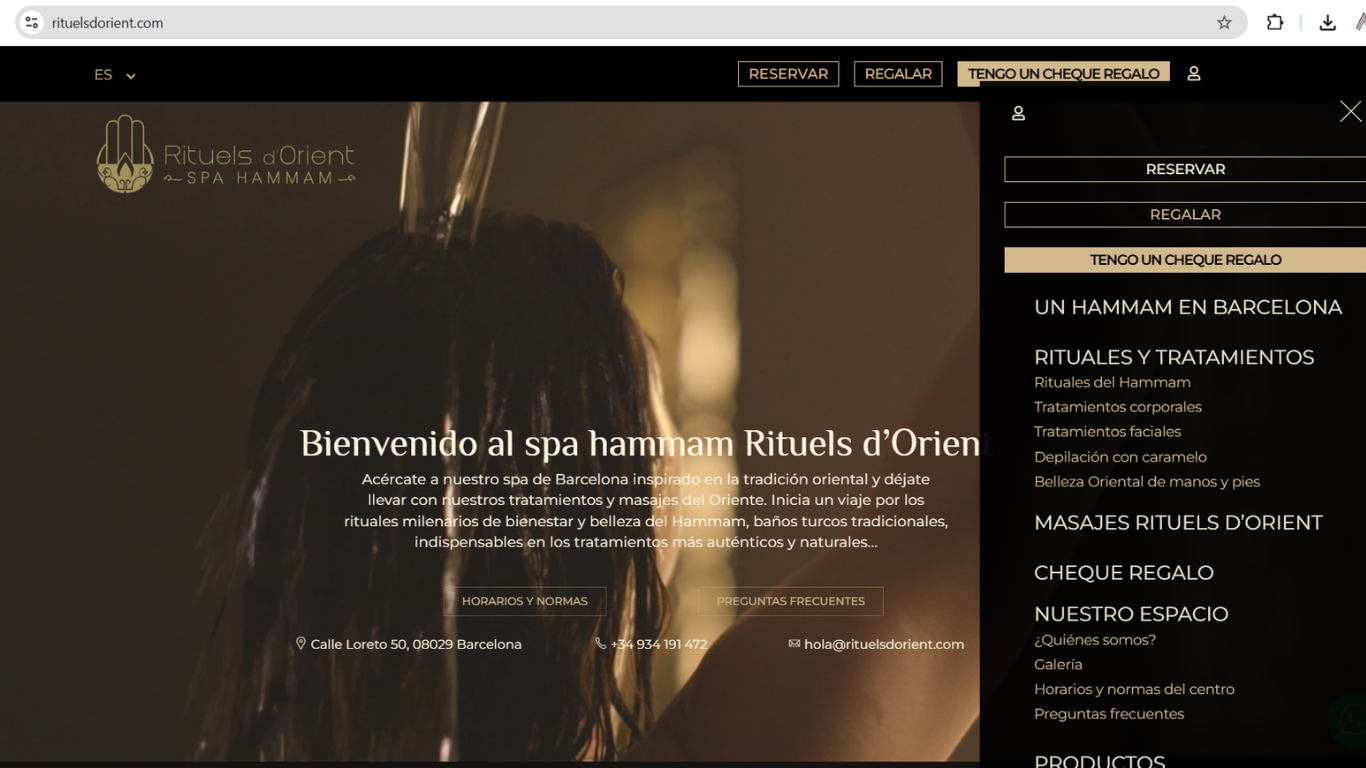Open NUESTRO ESPACIO menu heading

[x=1131, y=614]
